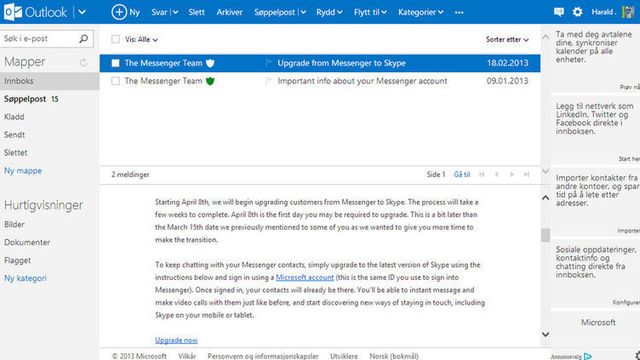Go to last page arrow icon

pos(527,174)
